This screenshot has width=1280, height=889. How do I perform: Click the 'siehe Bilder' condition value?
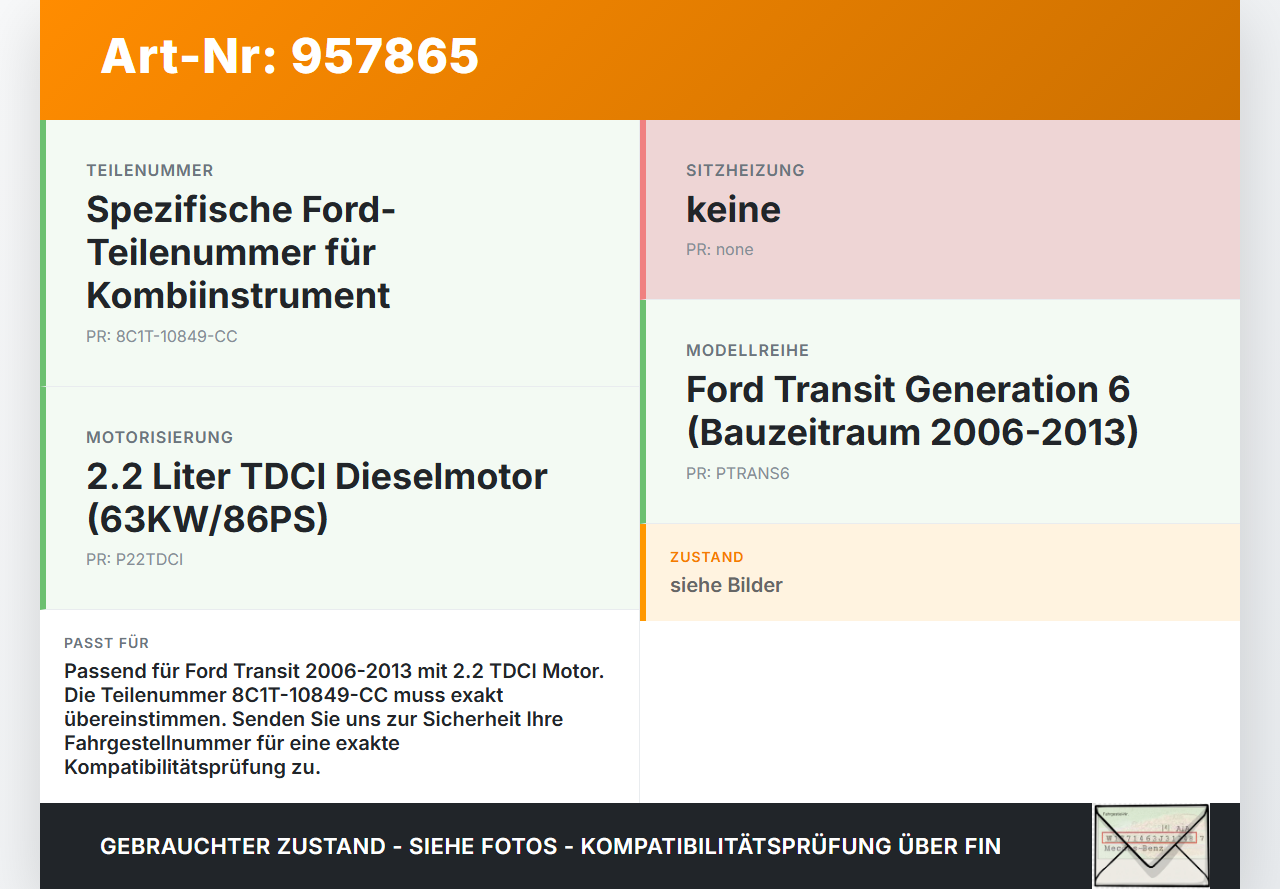(x=726, y=585)
